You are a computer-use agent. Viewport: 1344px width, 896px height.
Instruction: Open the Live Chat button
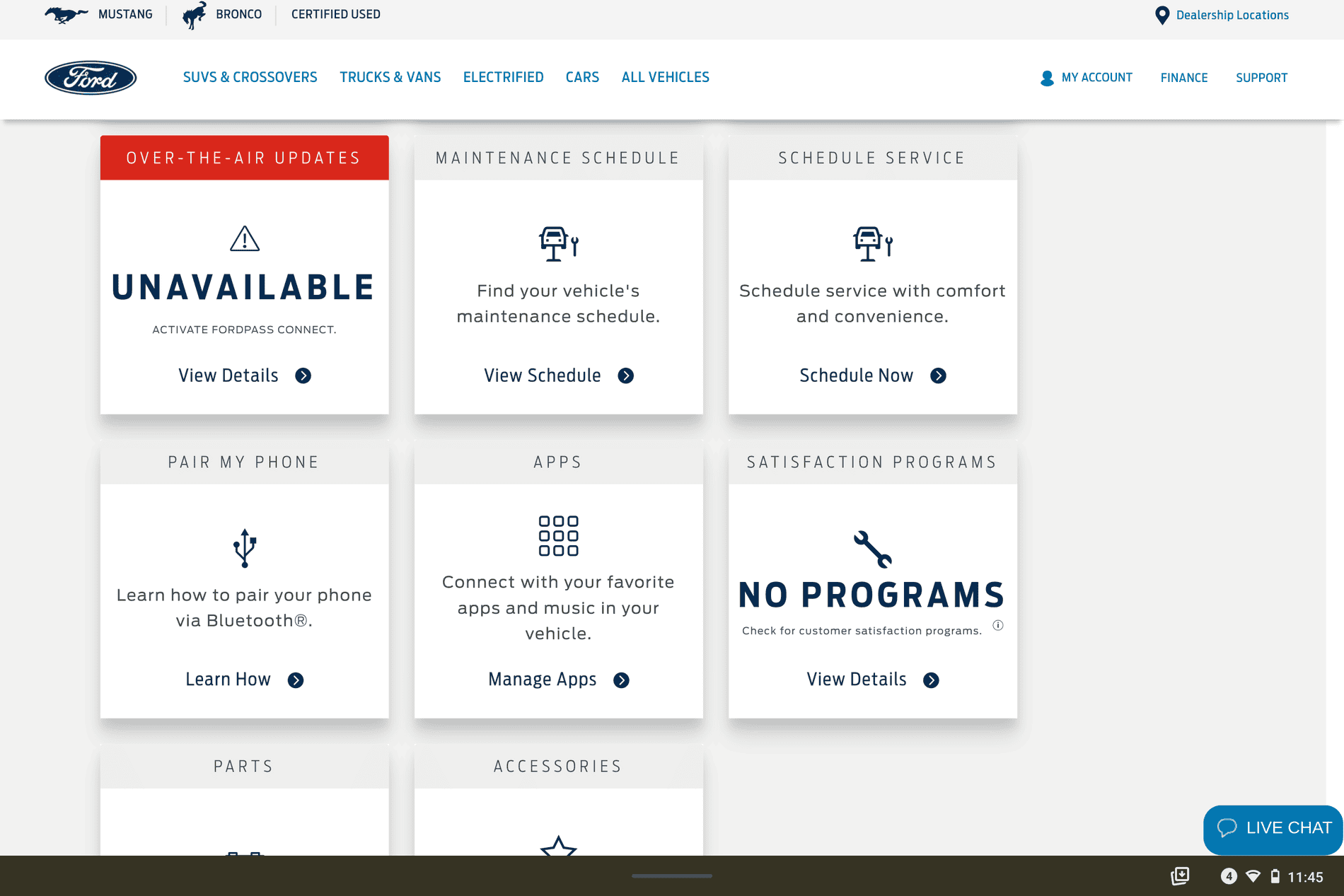coord(1273,829)
